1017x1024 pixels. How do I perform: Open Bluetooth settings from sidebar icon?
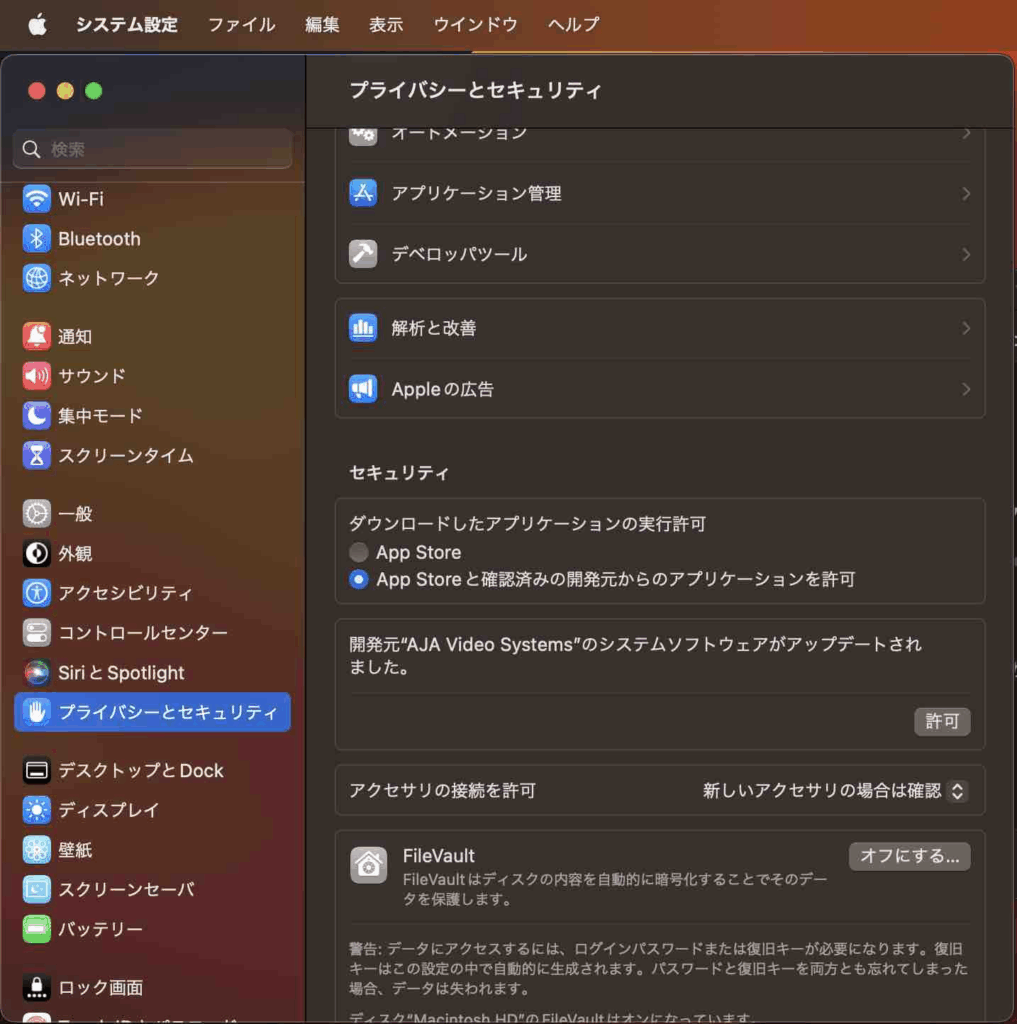point(37,239)
